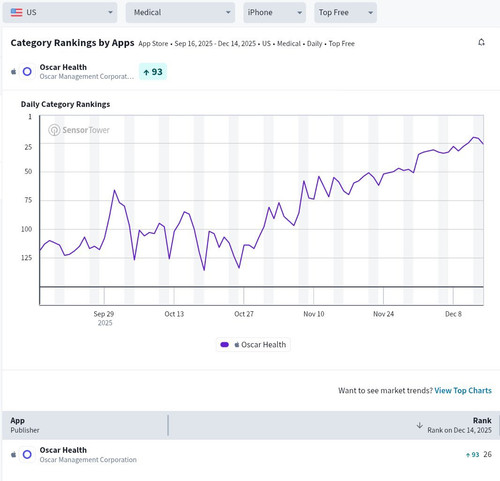
Task: Open Oscar Management Corporation publisher link
Action: coord(88,460)
